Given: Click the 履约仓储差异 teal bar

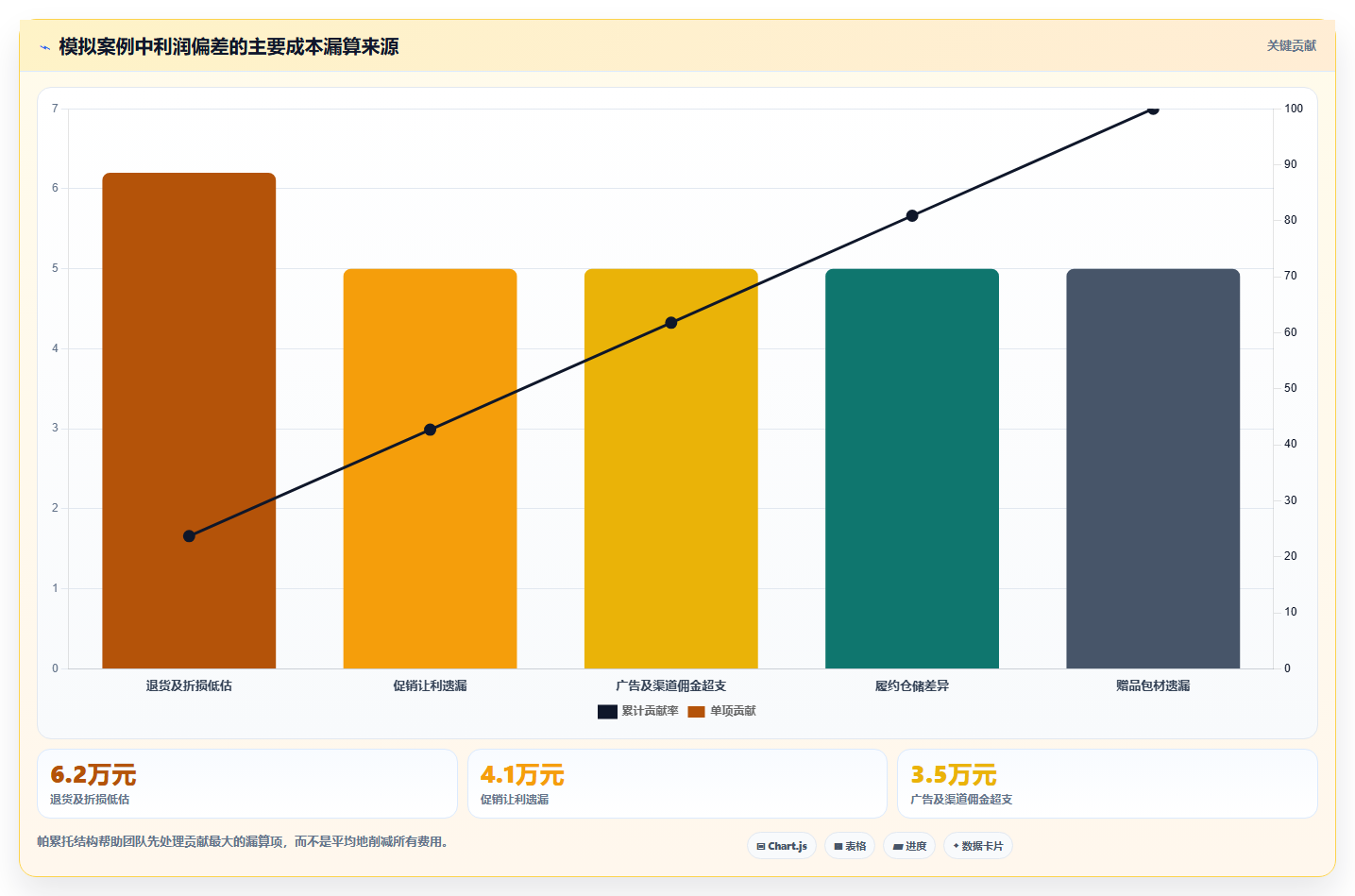Looking at the screenshot, I should pos(912,468).
